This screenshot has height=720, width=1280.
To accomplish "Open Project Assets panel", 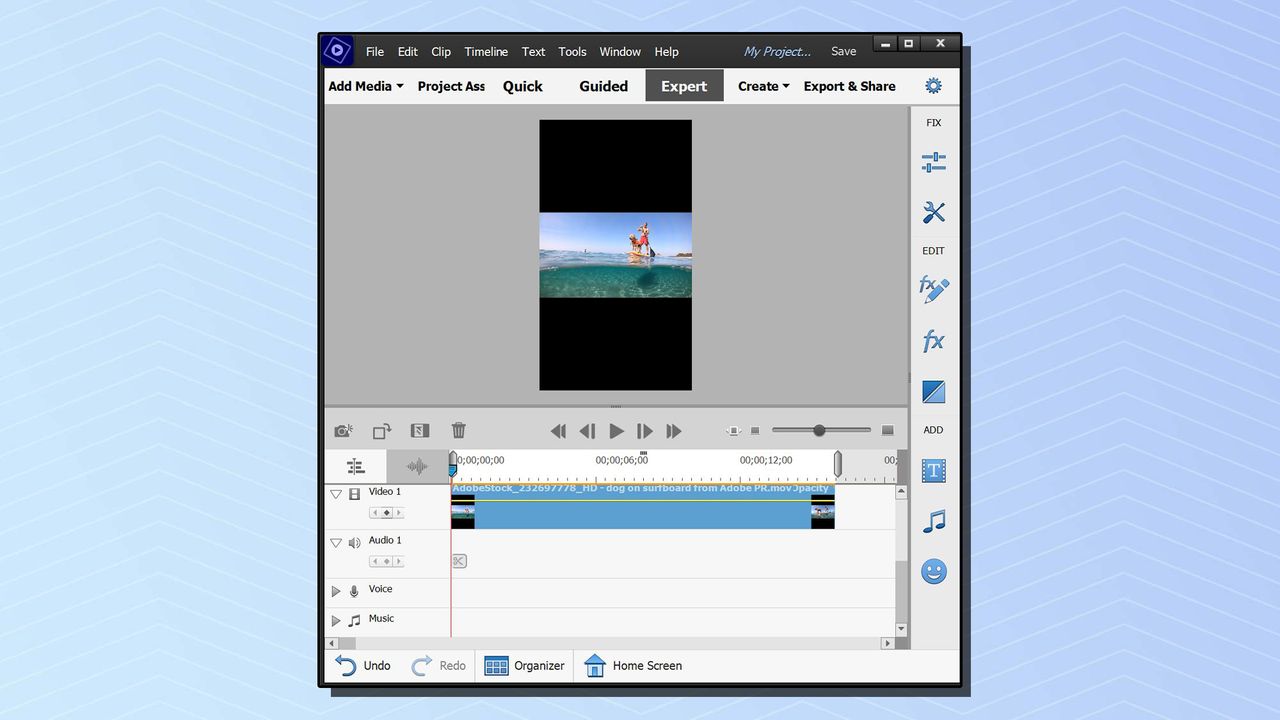I will 451,86.
